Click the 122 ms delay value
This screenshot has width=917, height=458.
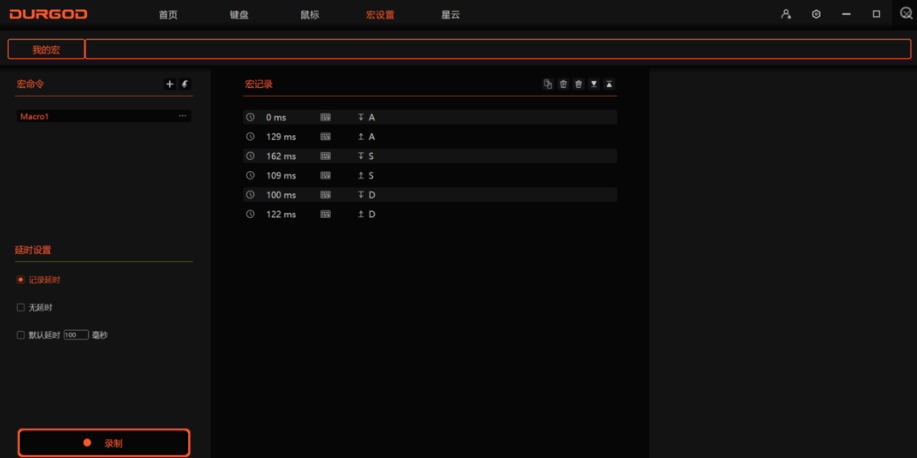[281, 214]
